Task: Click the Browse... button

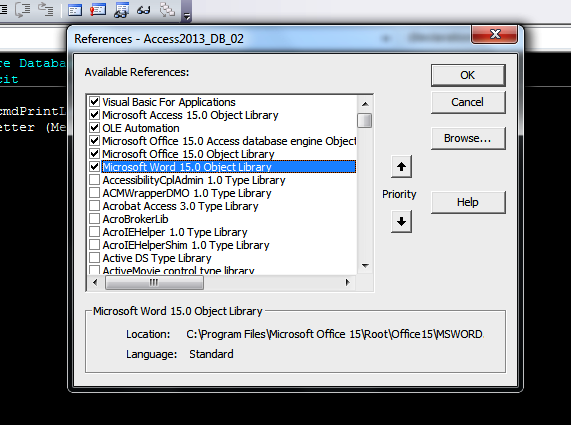Action: point(468,138)
